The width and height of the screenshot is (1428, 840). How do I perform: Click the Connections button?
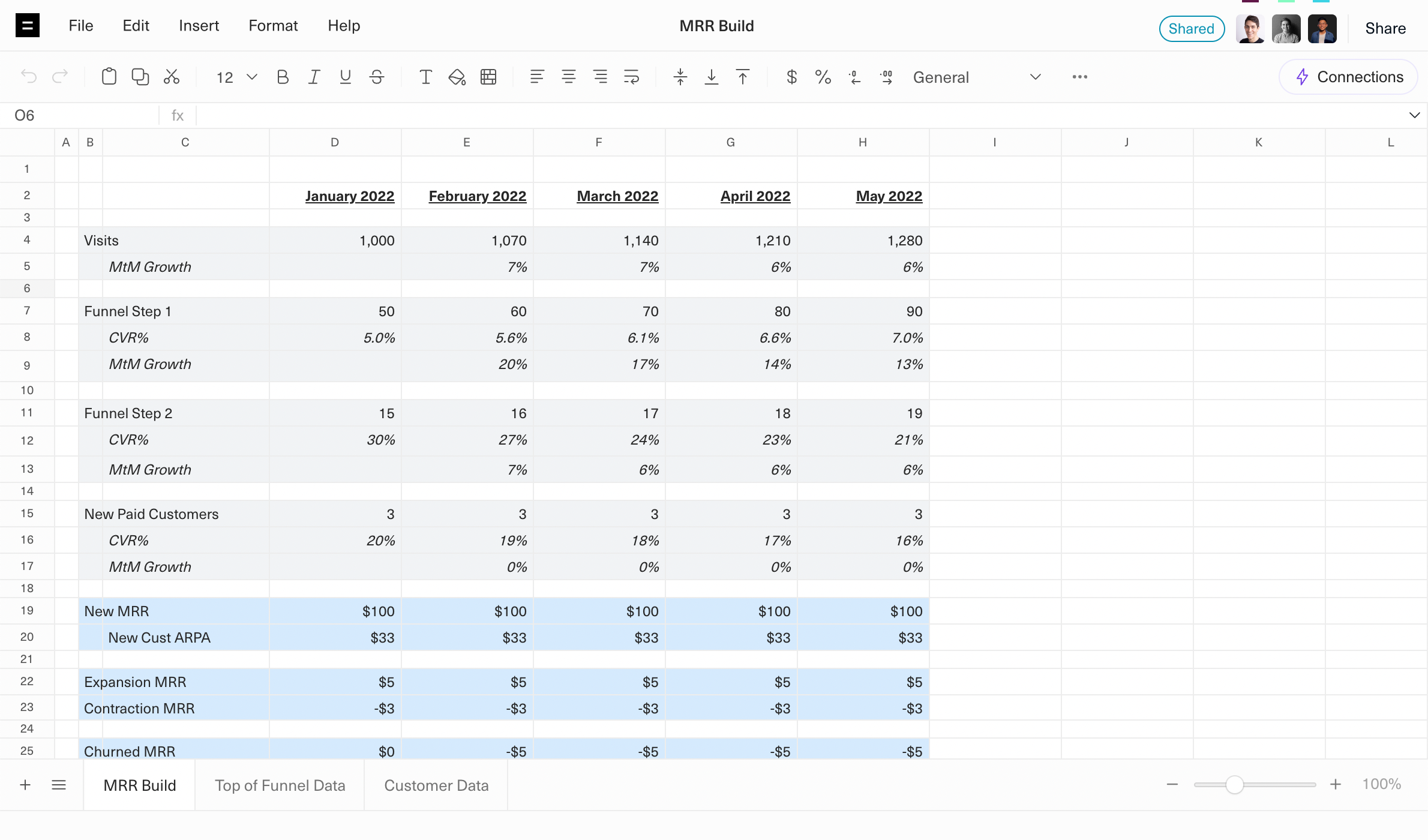pyautogui.click(x=1349, y=77)
